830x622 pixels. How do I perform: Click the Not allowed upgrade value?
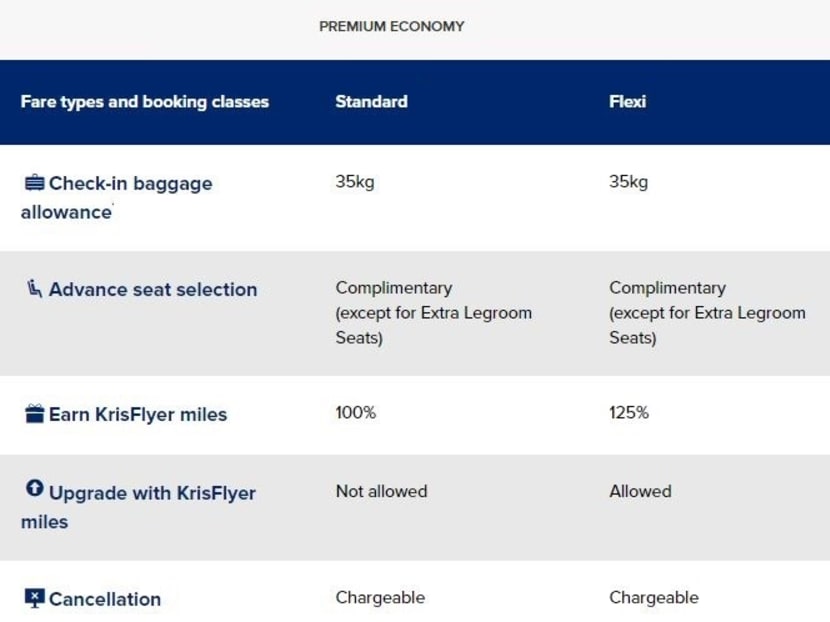(x=381, y=491)
